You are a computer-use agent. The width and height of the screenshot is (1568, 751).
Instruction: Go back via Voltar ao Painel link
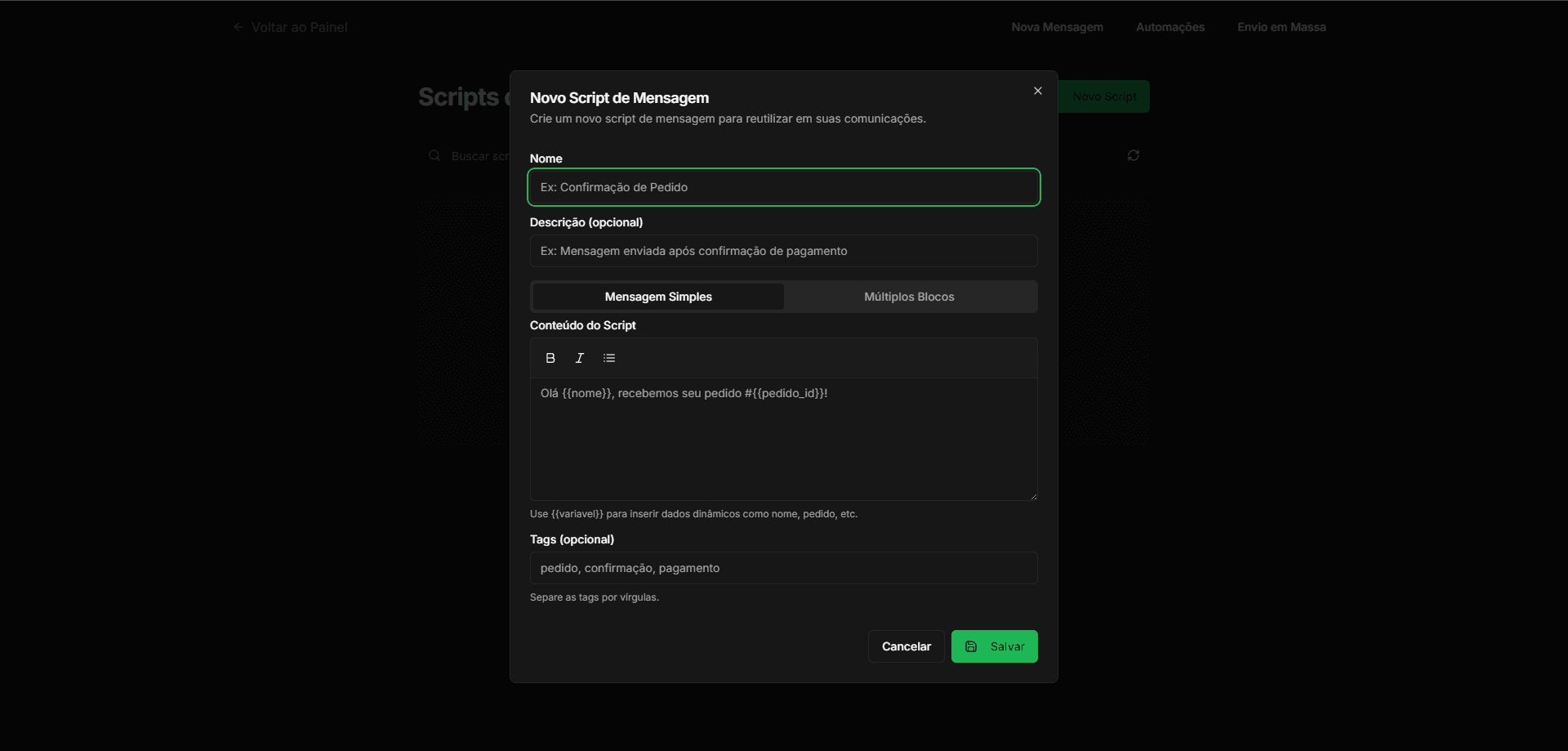299,27
